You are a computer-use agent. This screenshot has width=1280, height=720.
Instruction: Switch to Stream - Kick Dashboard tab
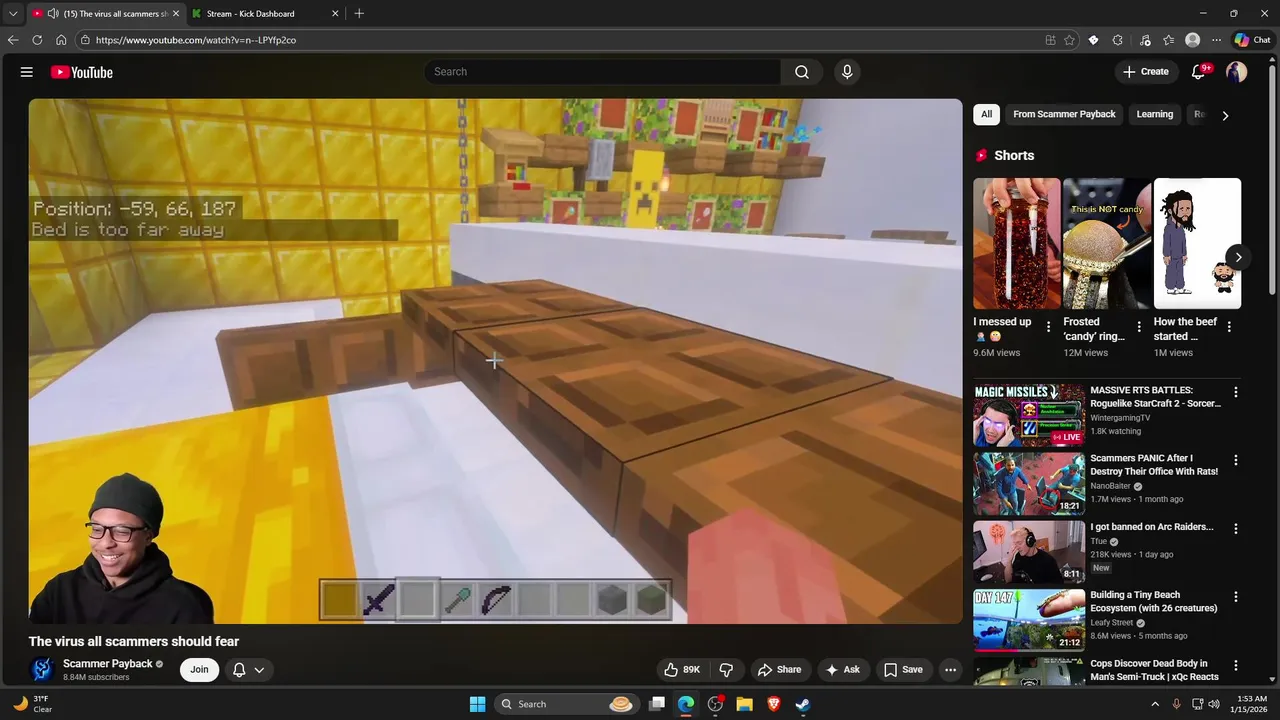[264, 13]
